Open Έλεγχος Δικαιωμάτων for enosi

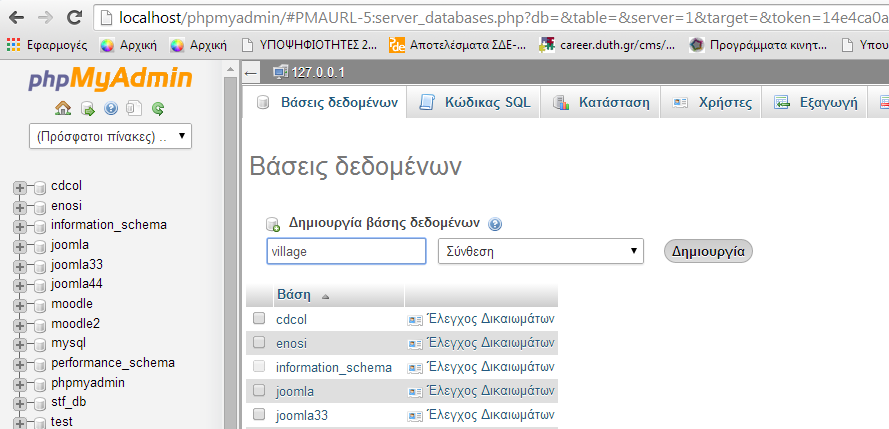click(x=490, y=342)
